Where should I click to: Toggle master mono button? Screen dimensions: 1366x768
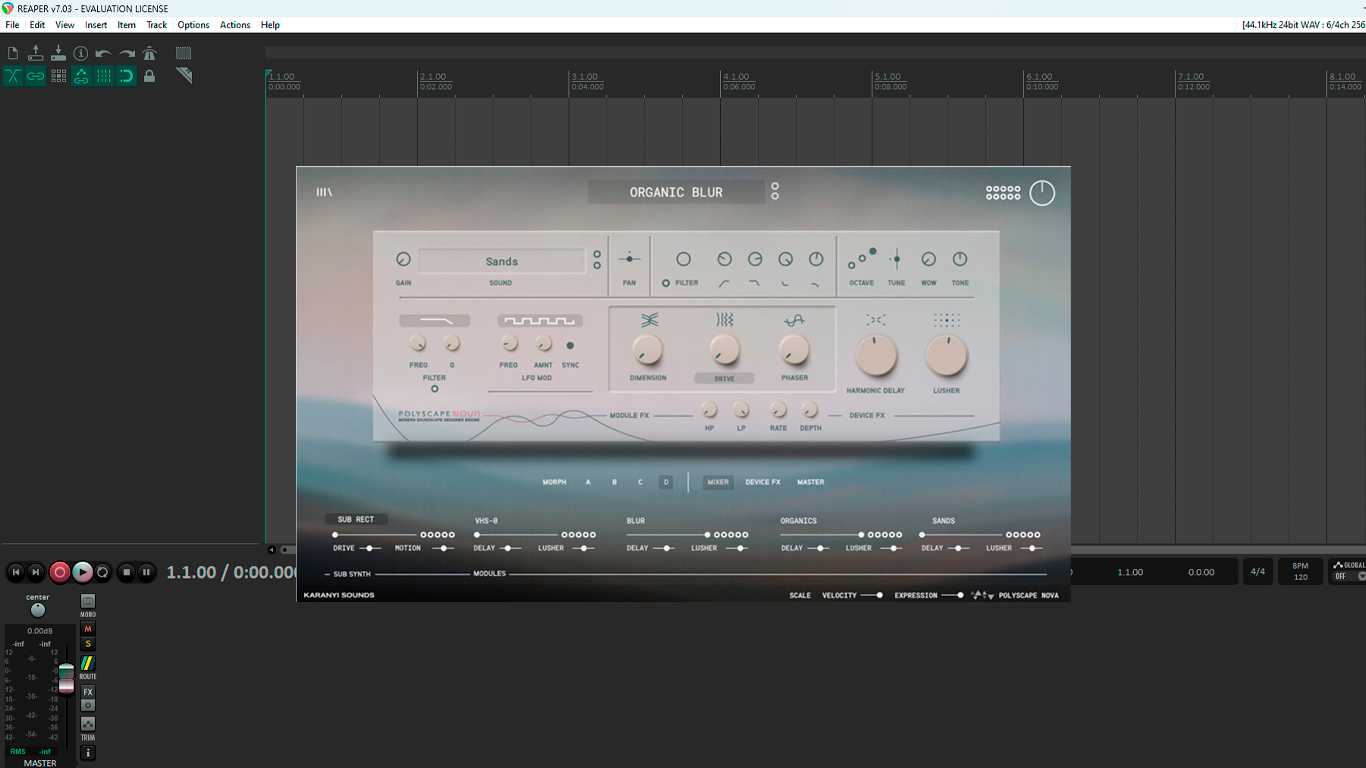pos(88,601)
